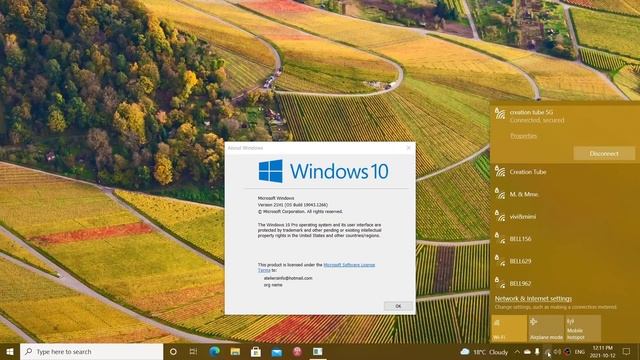Viewport: 640px width, 360px height.
Task: Open Properties of the connected network
Action: [523, 136]
